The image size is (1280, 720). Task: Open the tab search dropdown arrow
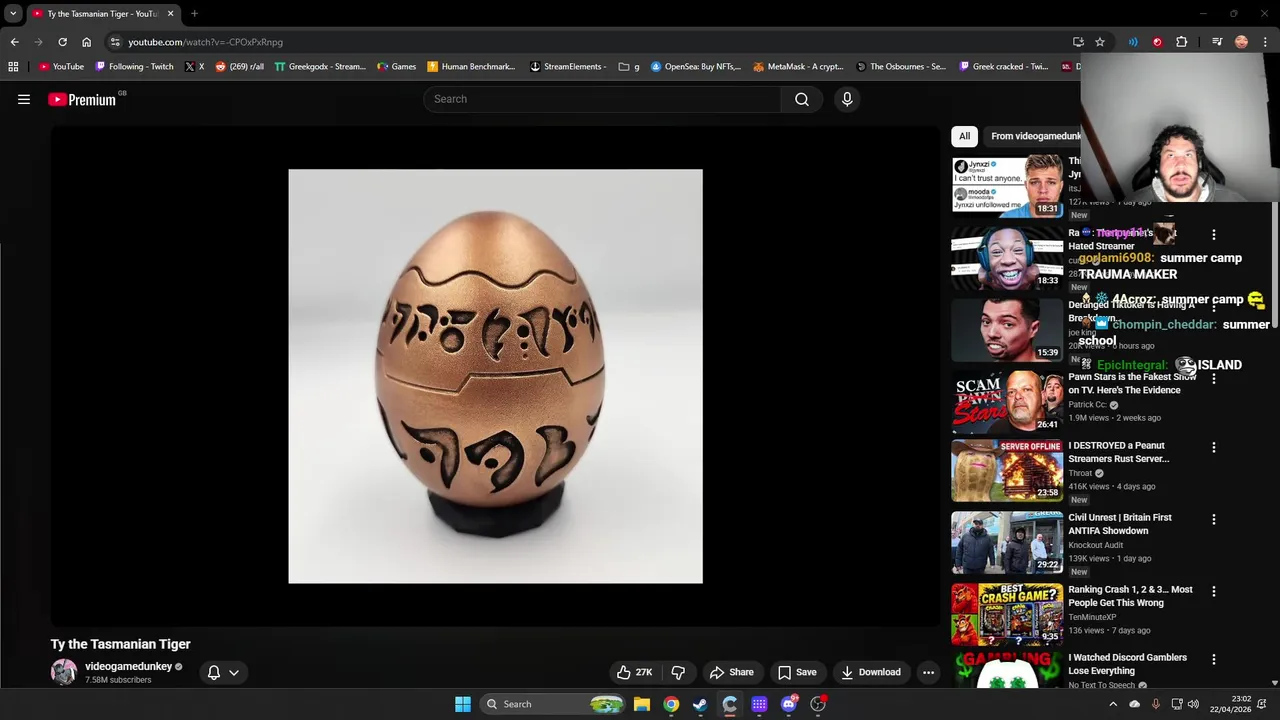pyautogui.click(x=13, y=14)
